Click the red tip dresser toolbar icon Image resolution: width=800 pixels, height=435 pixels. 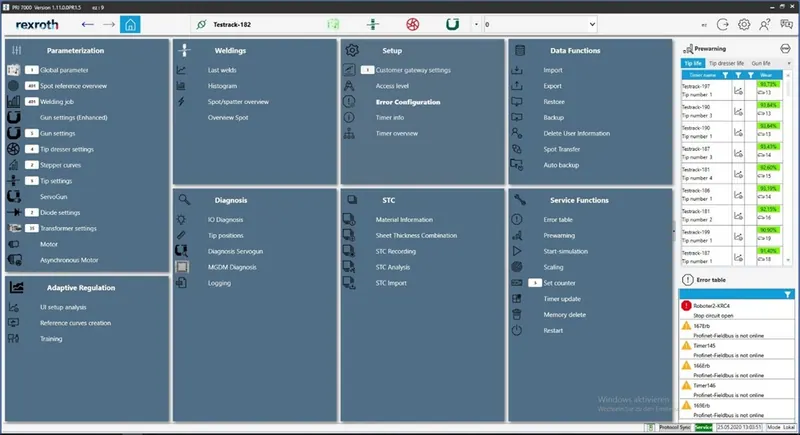(412, 24)
